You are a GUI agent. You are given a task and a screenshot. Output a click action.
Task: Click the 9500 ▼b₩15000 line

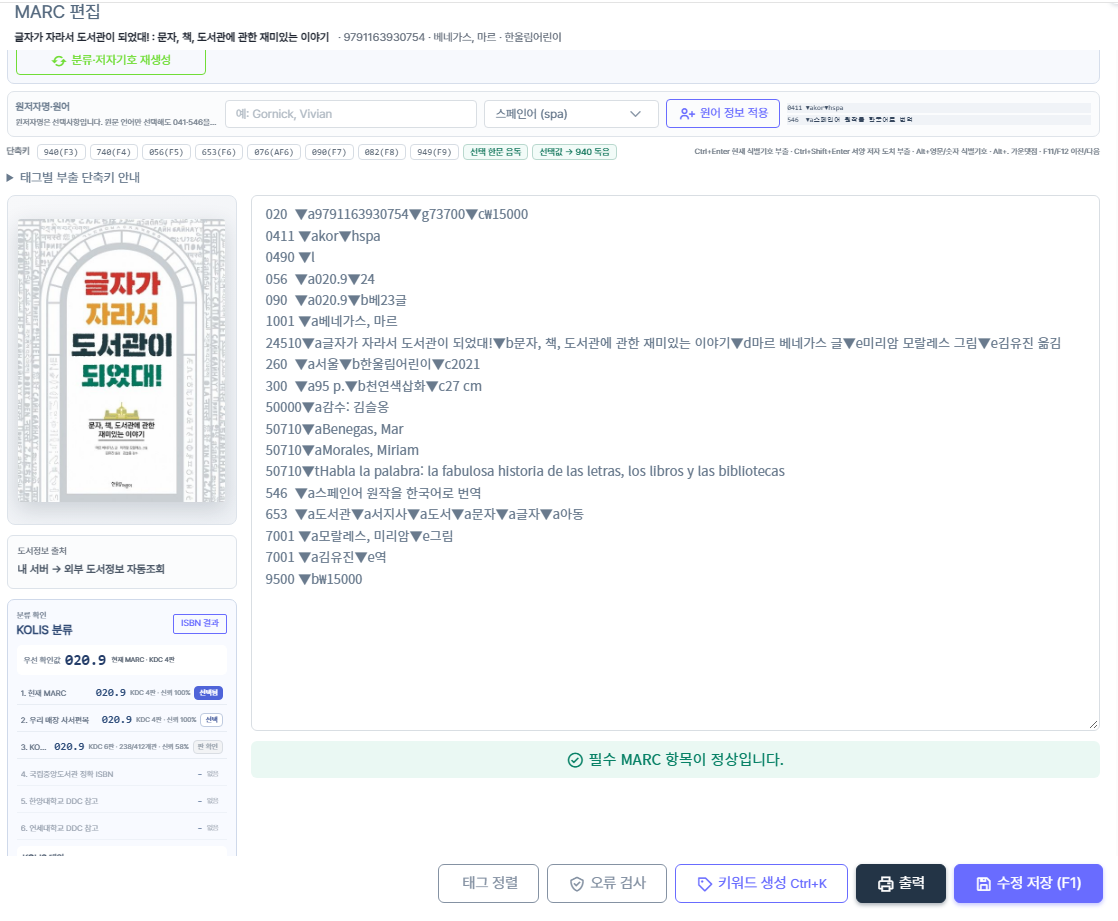[x=314, y=580]
